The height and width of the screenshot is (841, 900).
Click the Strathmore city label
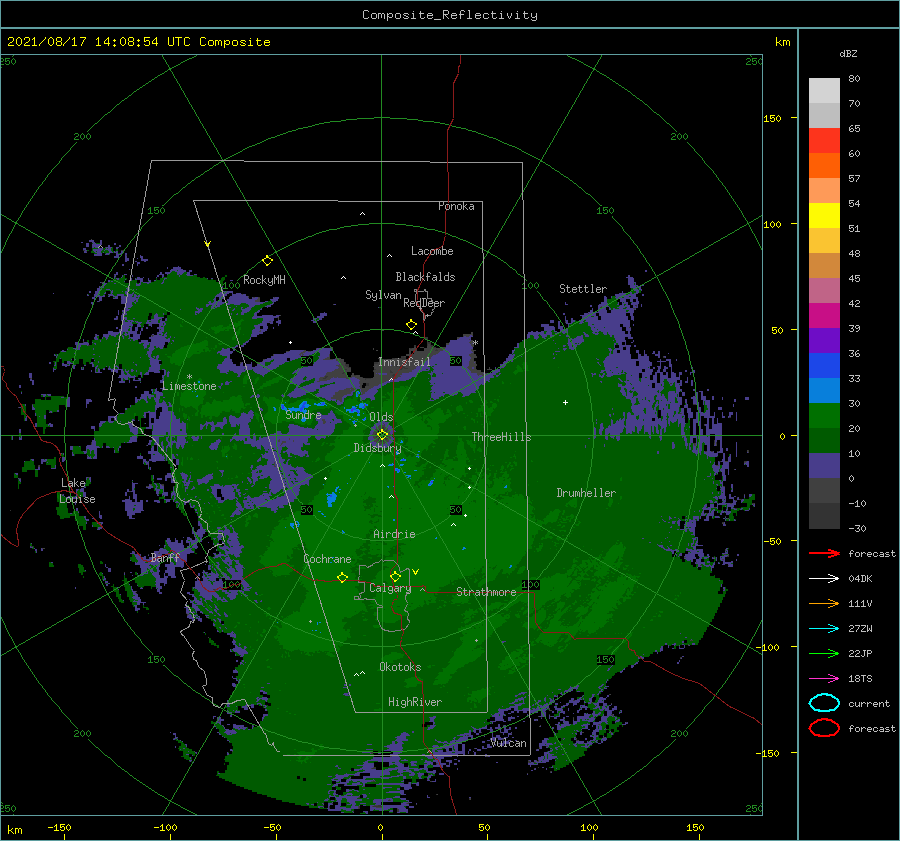[486, 592]
